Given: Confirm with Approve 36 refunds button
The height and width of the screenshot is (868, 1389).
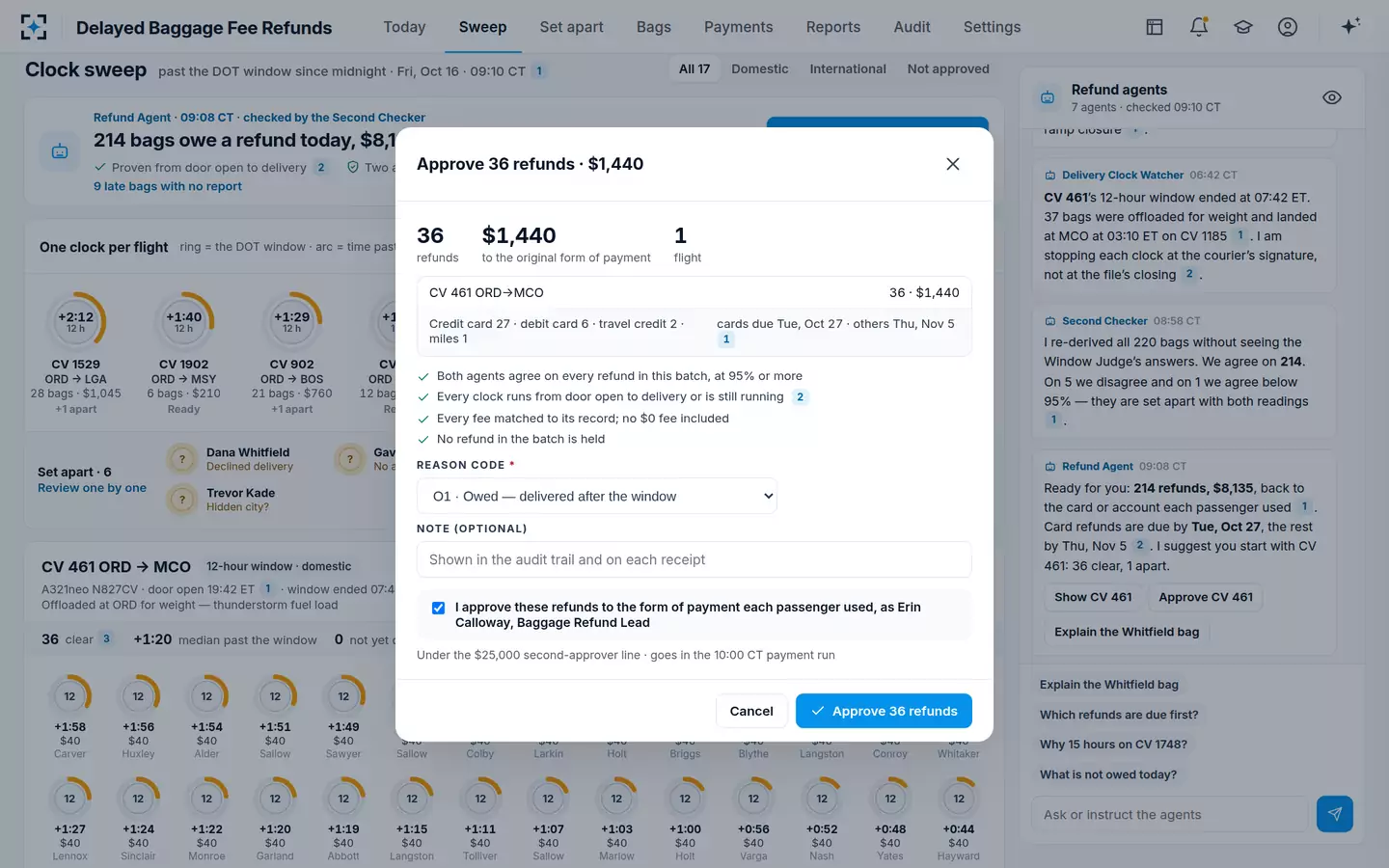Looking at the screenshot, I should (884, 711).
